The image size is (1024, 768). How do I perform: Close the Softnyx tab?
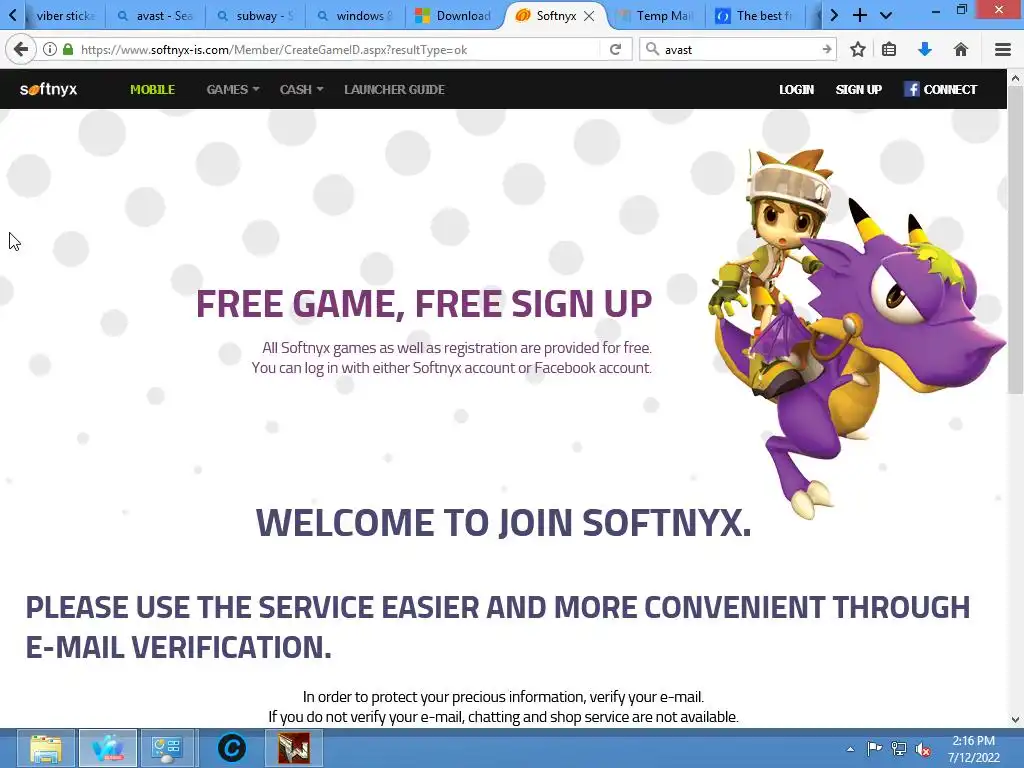[589, 16]
